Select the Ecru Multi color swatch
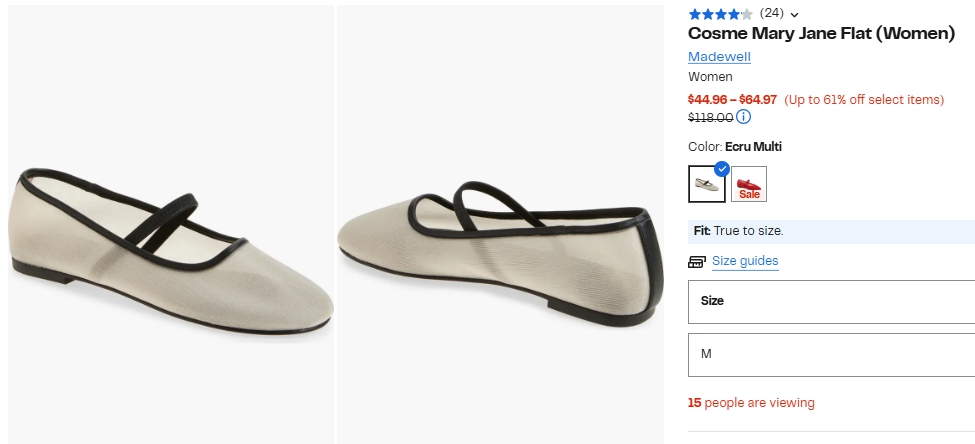This screenshot has width=975, height=444. click(x=707, y=183)
